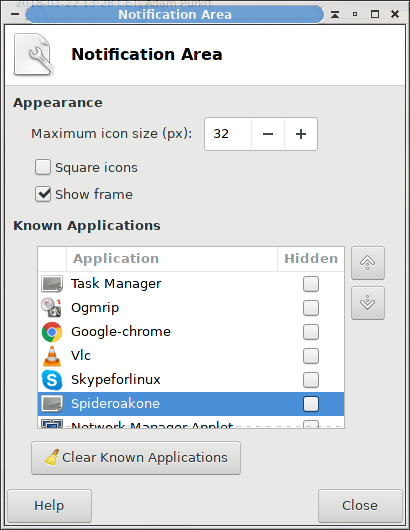Select the Ogmrip row text
The height and width of the screenshot is (530, 410).
point(95,308)
